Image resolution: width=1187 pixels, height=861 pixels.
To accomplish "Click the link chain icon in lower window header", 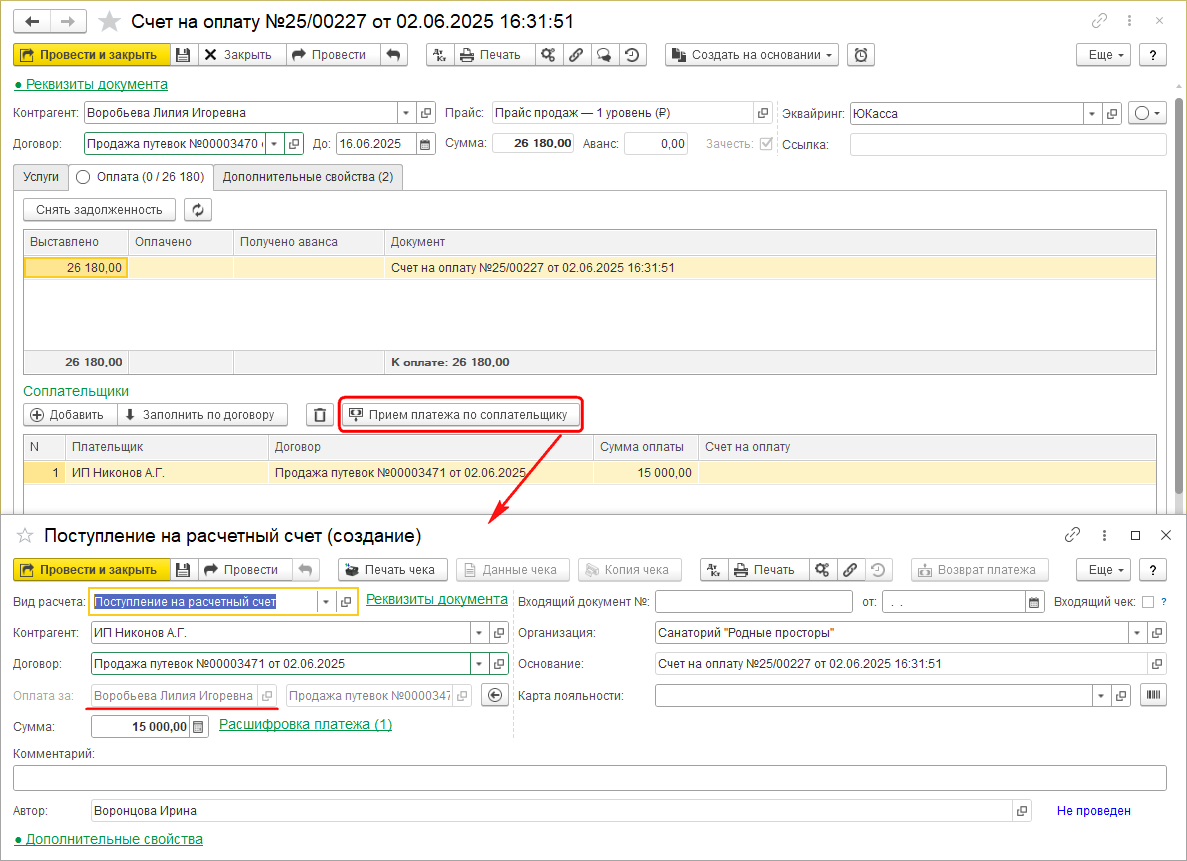I will 1073,535.
